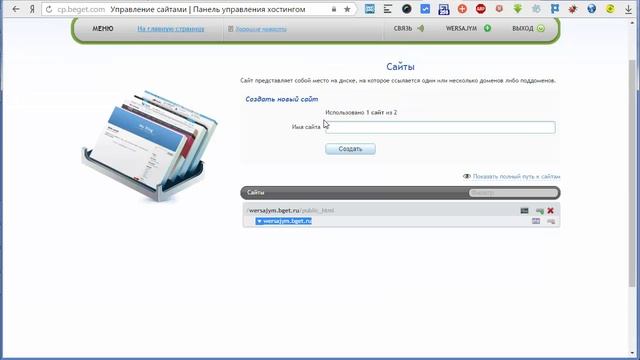Click the domain settings icon on the wersajym.bget.ru subrow

tap(536, 221)
